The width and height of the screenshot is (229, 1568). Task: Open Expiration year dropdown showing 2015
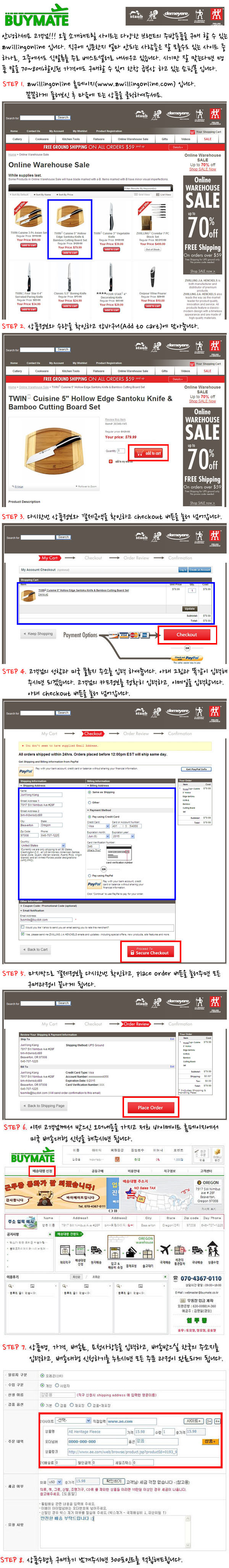click(124, 836)
